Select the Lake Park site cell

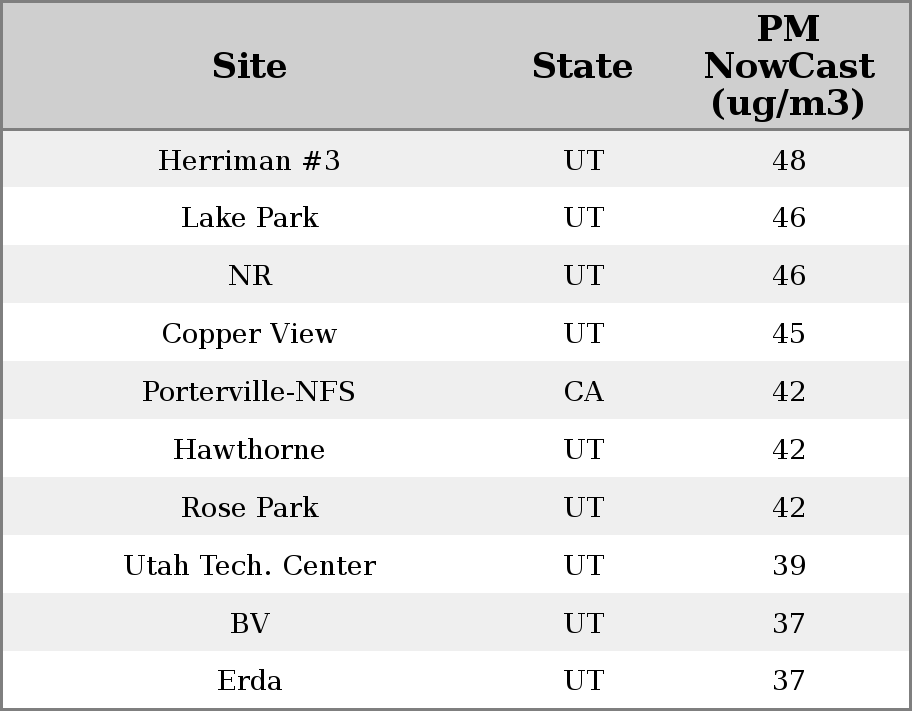249,218
